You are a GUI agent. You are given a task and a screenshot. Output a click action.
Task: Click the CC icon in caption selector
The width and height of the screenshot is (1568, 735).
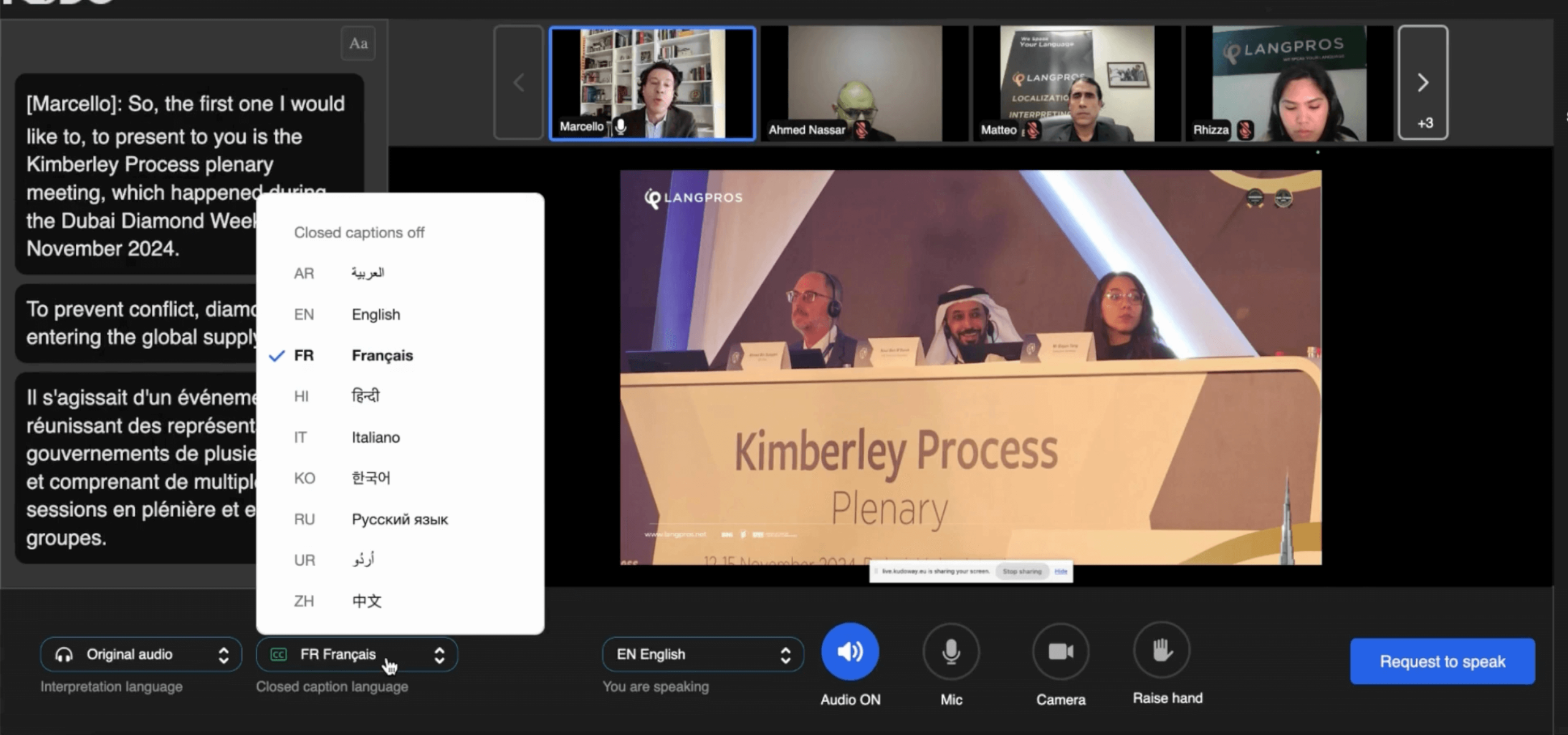coord(279,655)
